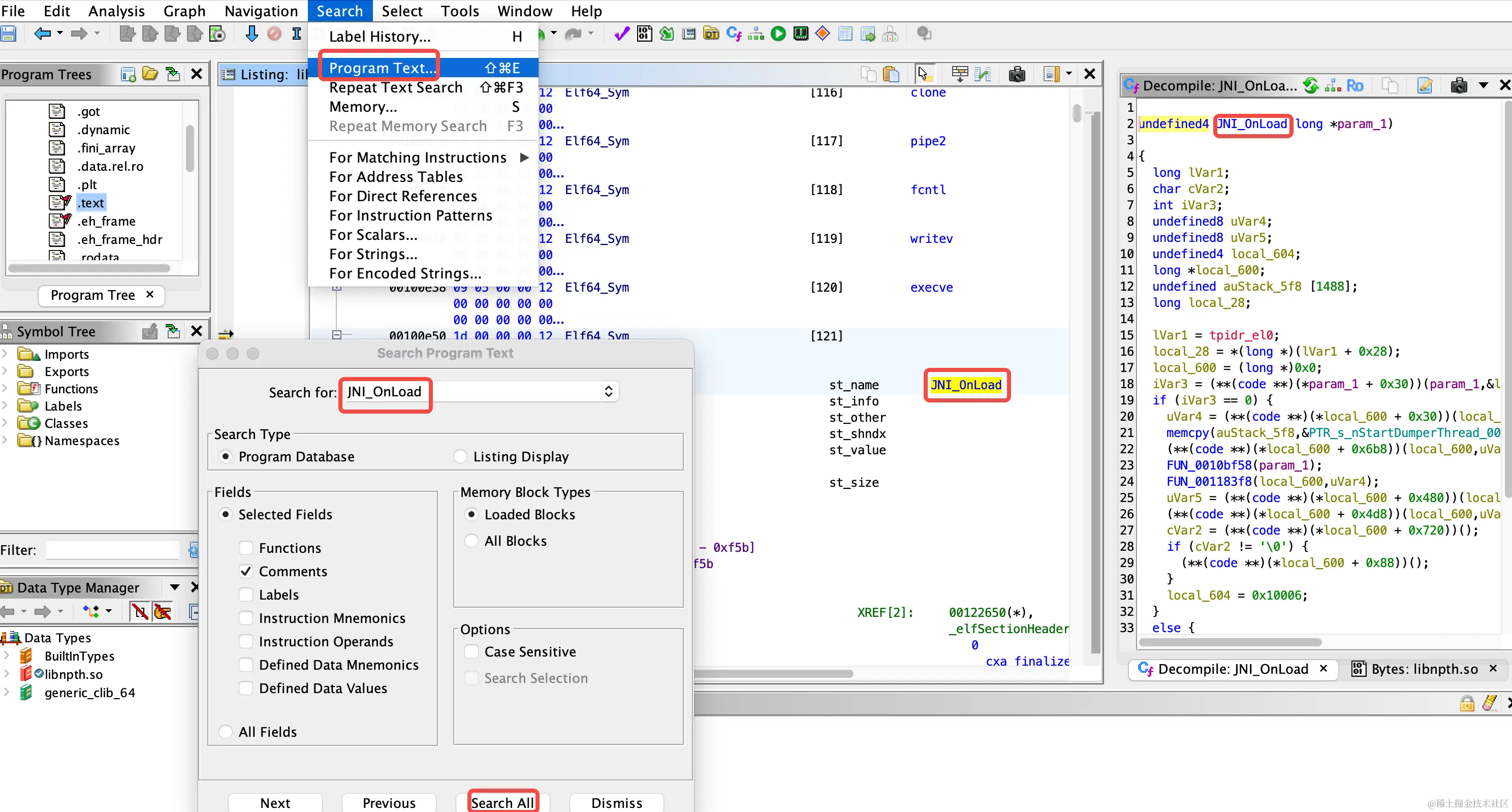Create new tree view in Program Trees
The image size is (1512, 812).
[x=128, y=74]
